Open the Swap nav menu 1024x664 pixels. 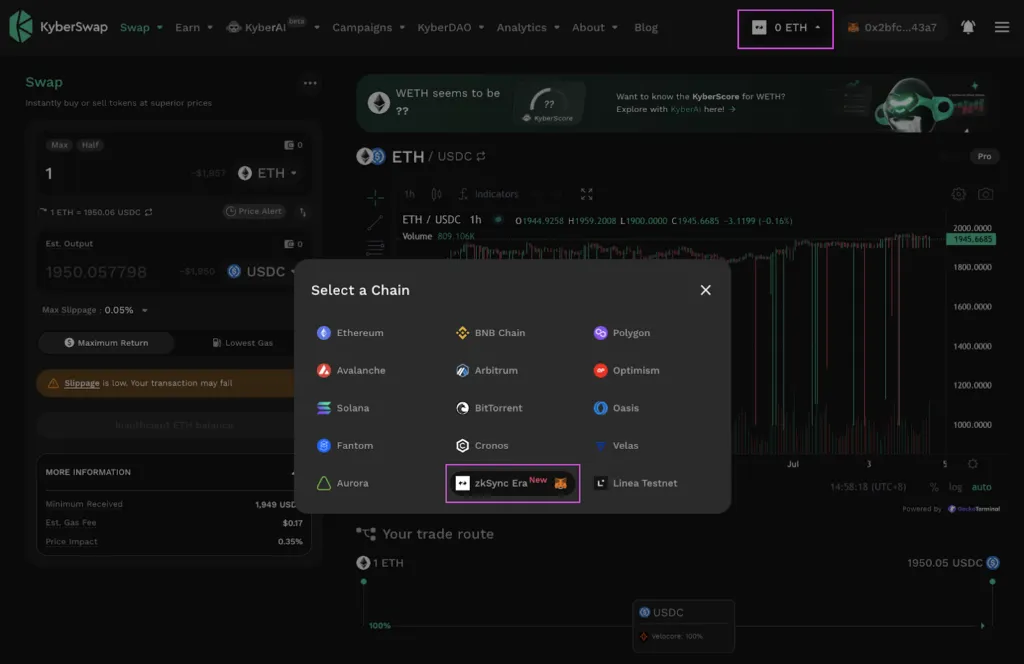tap(141, 27)
